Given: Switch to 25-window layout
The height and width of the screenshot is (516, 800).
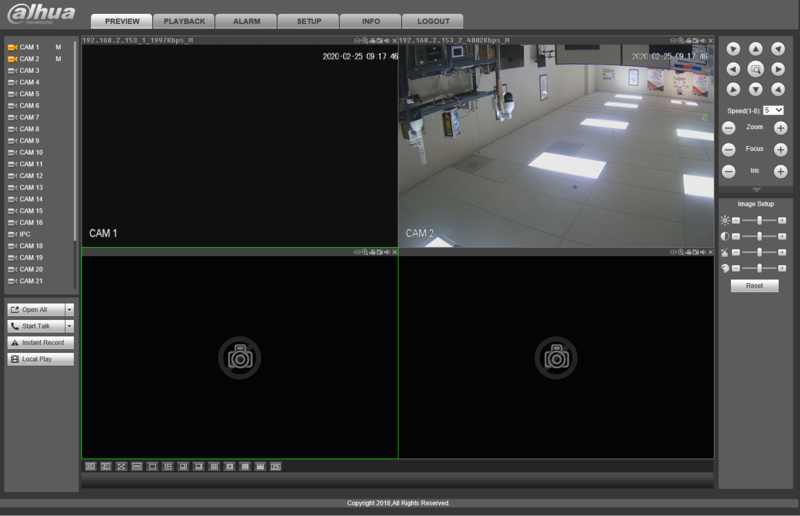Looking at the screenshot, I should pos(276,466).
